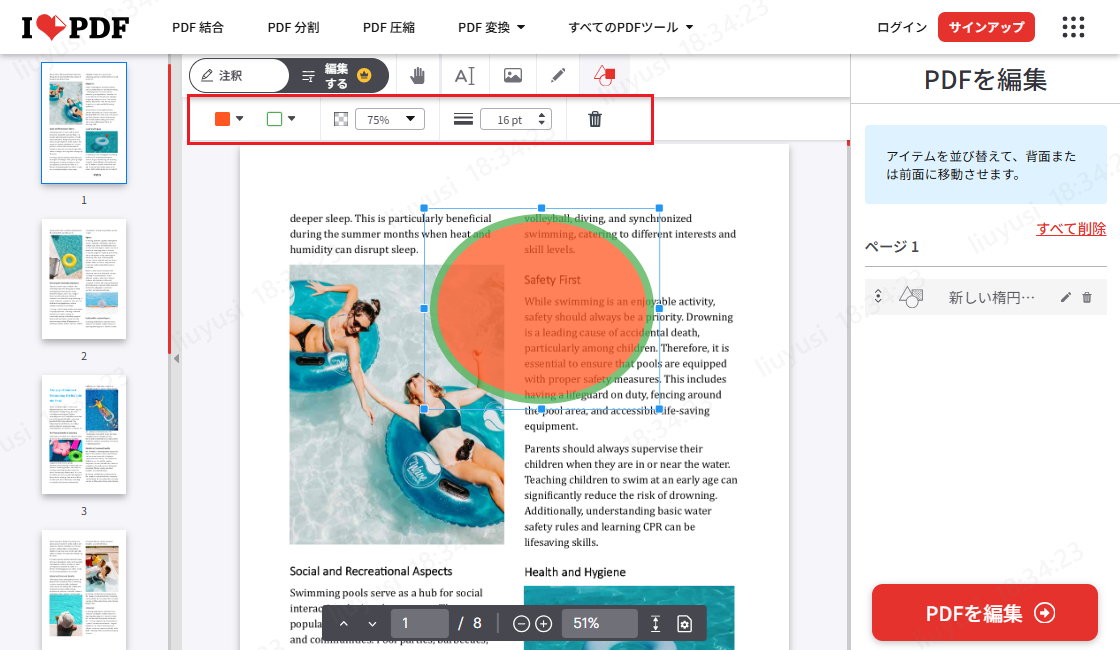Select the pencil draw tool
This screenshot has width=1120, height=650.
tap(558, 75)
